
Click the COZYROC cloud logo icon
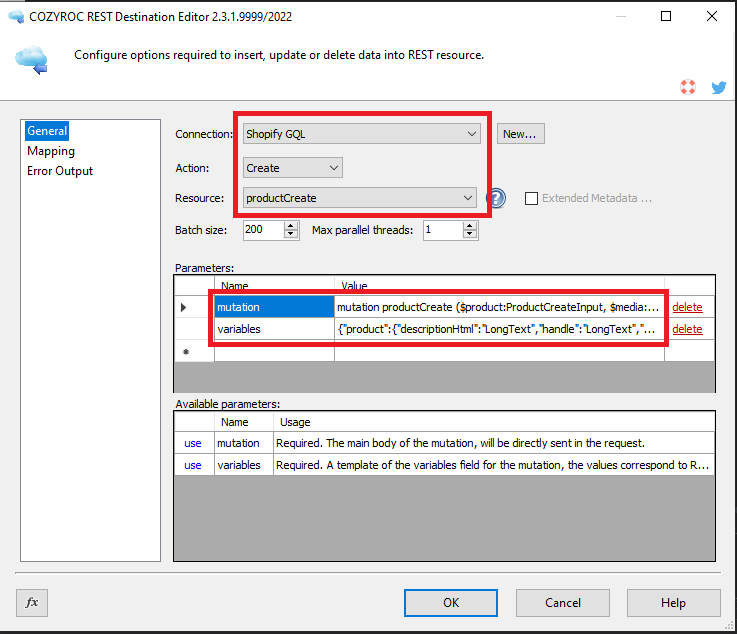31,56
